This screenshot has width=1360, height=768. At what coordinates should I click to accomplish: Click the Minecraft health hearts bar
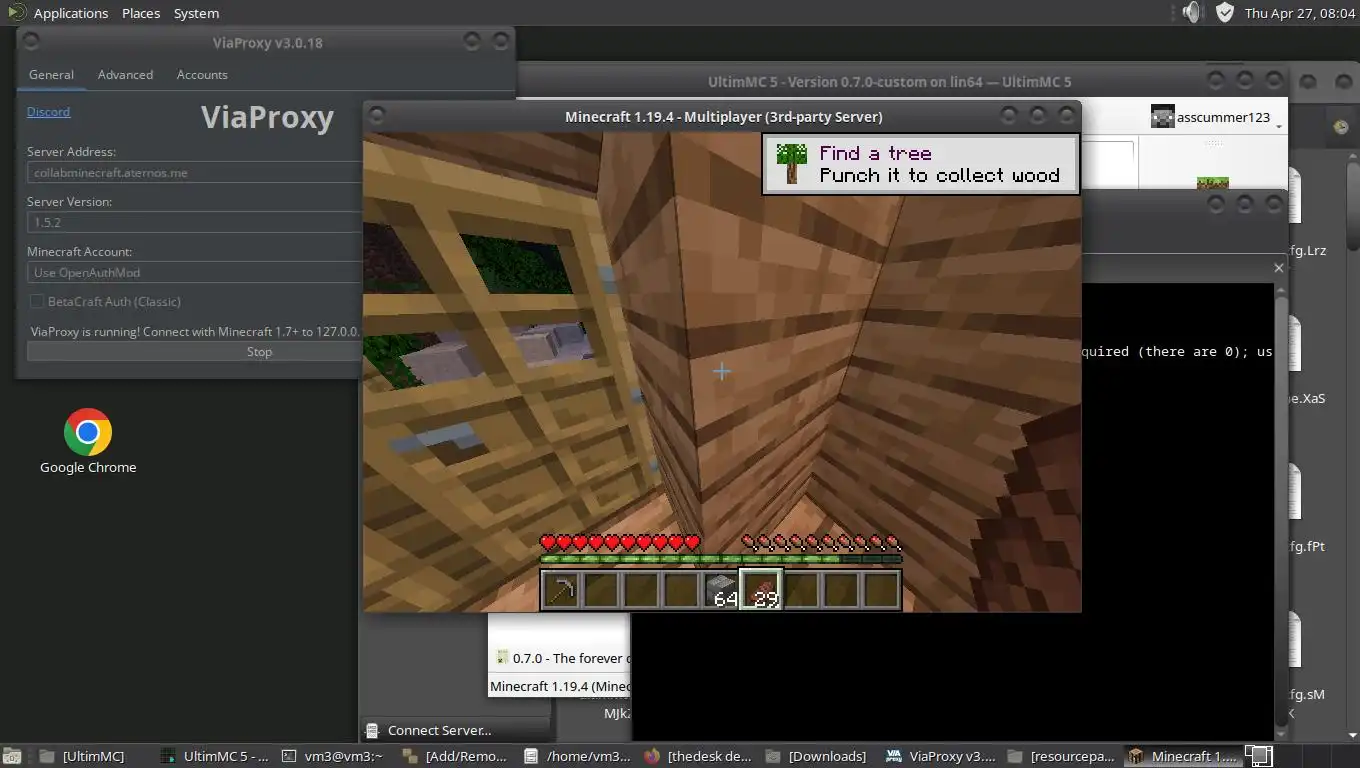[x=620, y=543]
